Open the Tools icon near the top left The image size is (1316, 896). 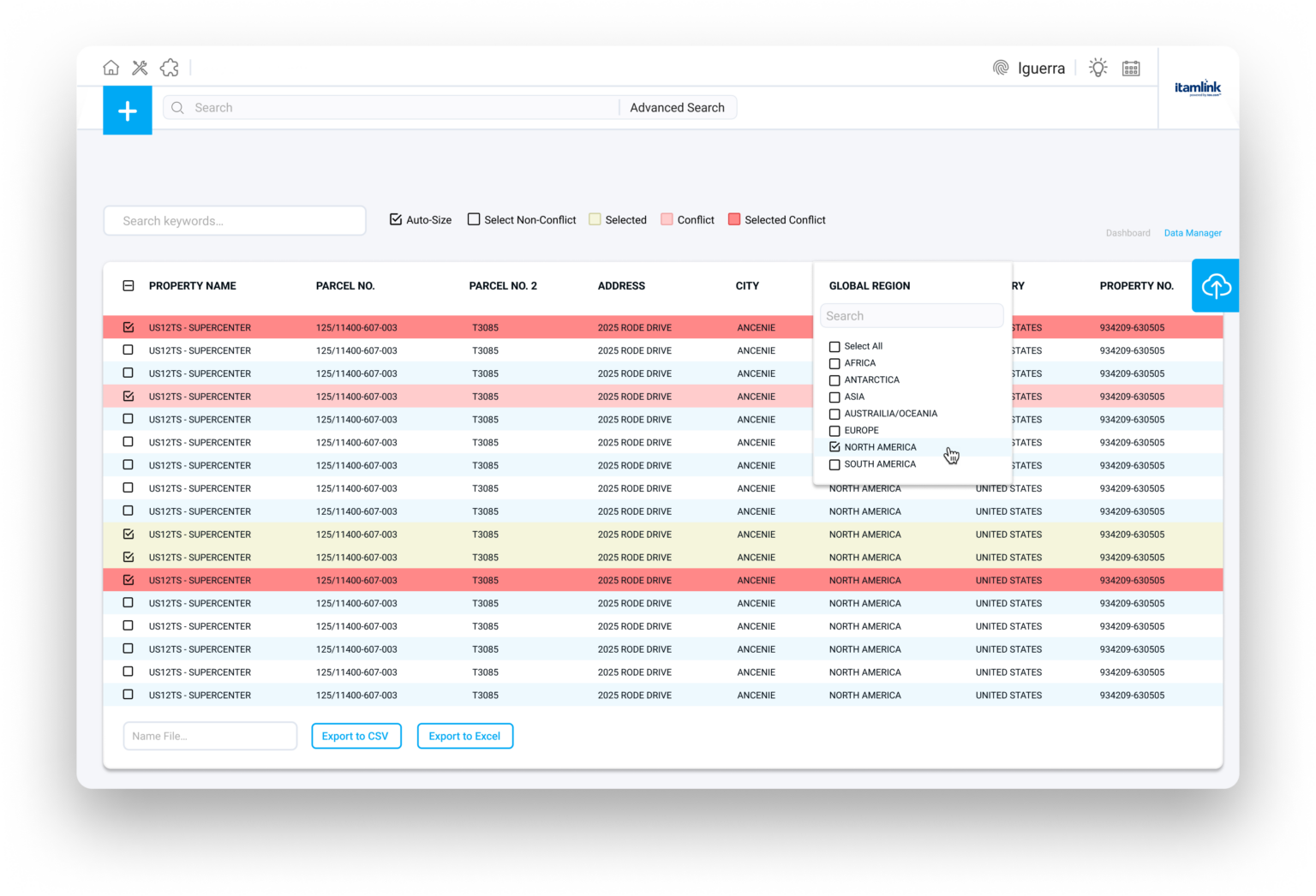[x=140, y=67]
